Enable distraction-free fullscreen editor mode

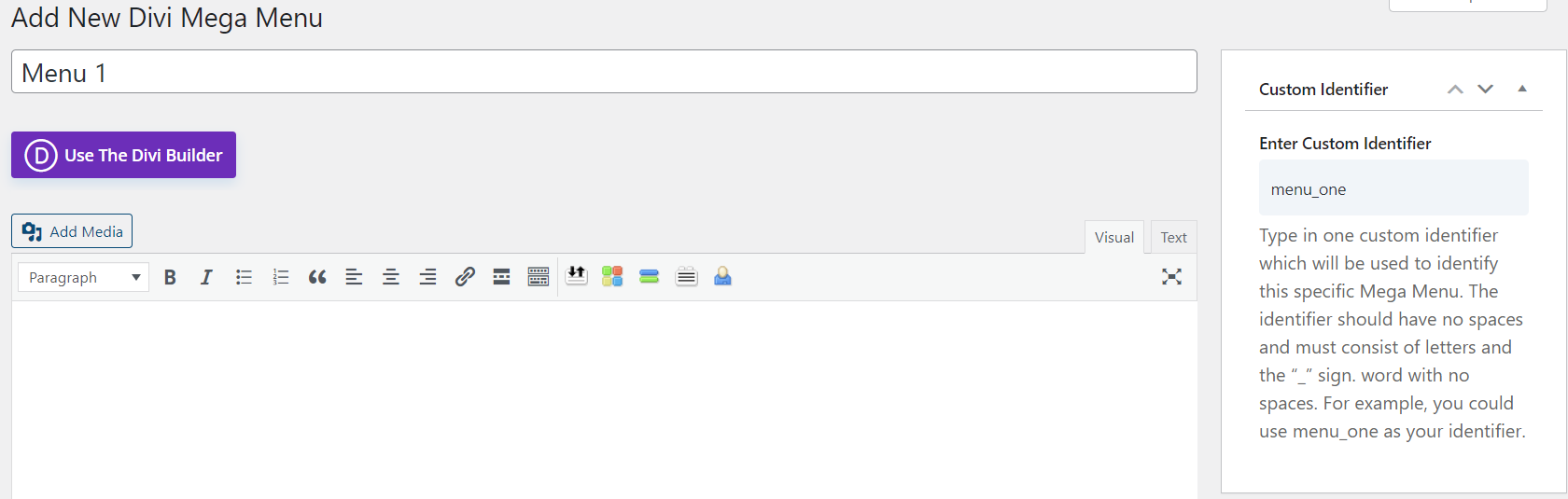click(1171, 277)
